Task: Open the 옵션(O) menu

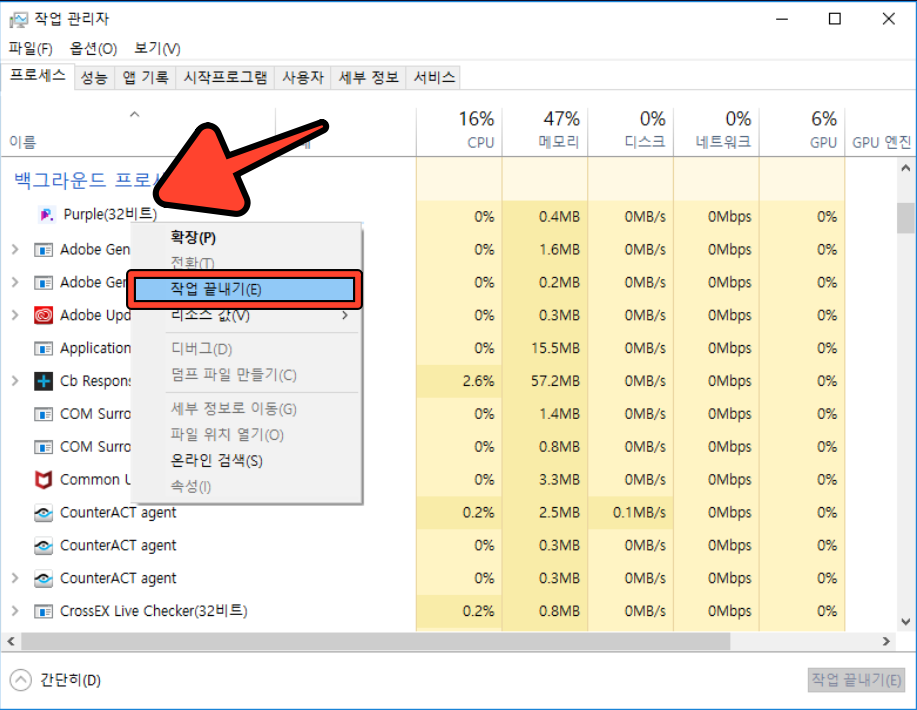Action: pos(93,49)
